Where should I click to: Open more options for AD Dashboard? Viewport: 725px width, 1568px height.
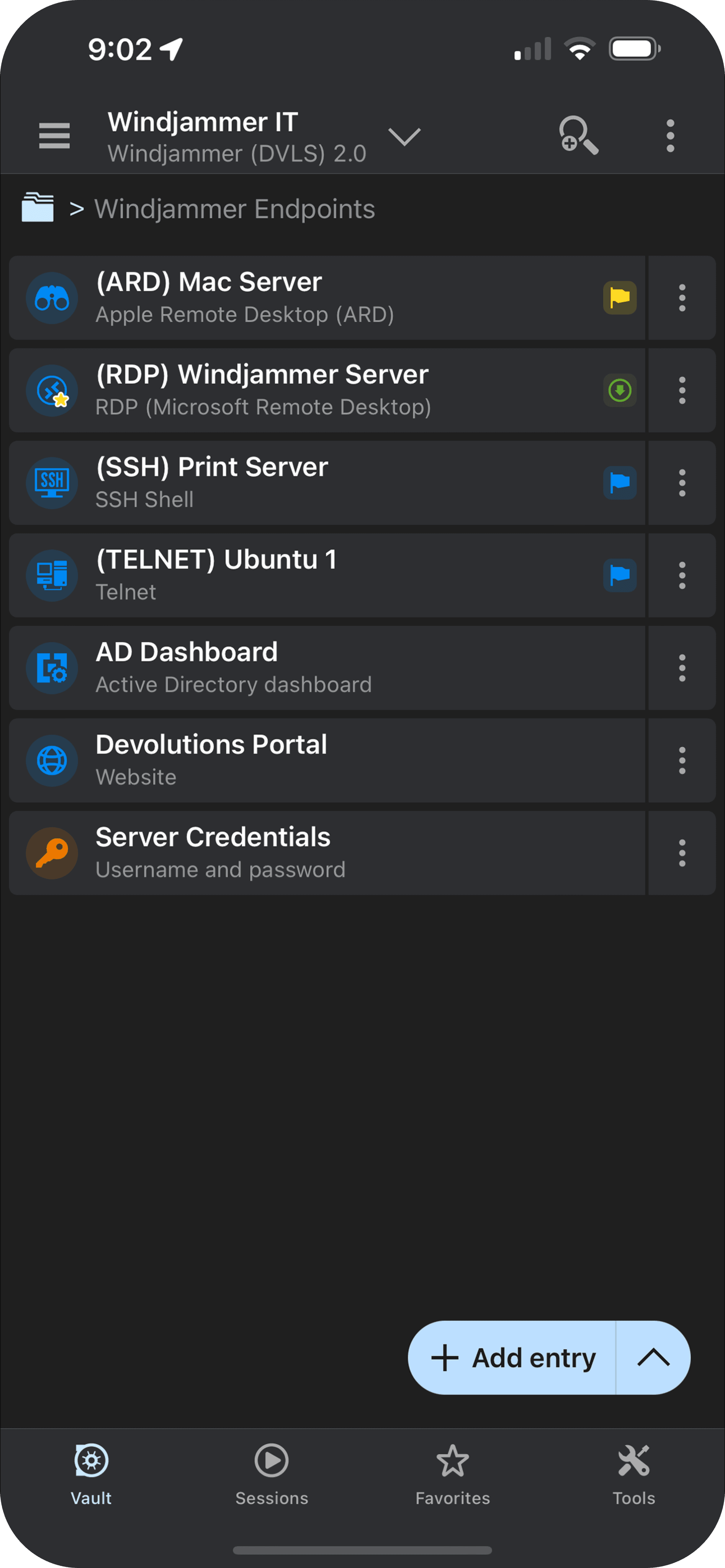click(x=682, y=668)
